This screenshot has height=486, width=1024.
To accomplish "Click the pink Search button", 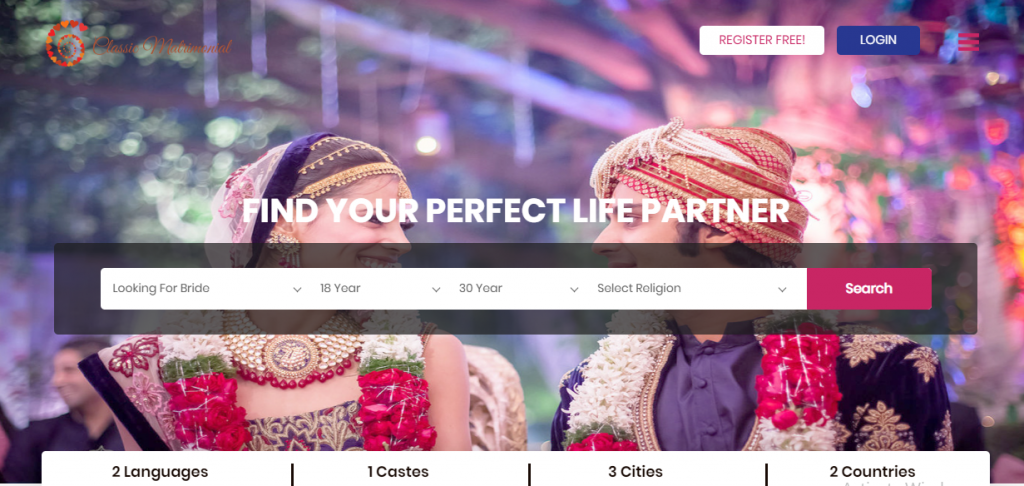I will (x=869, y=288).
